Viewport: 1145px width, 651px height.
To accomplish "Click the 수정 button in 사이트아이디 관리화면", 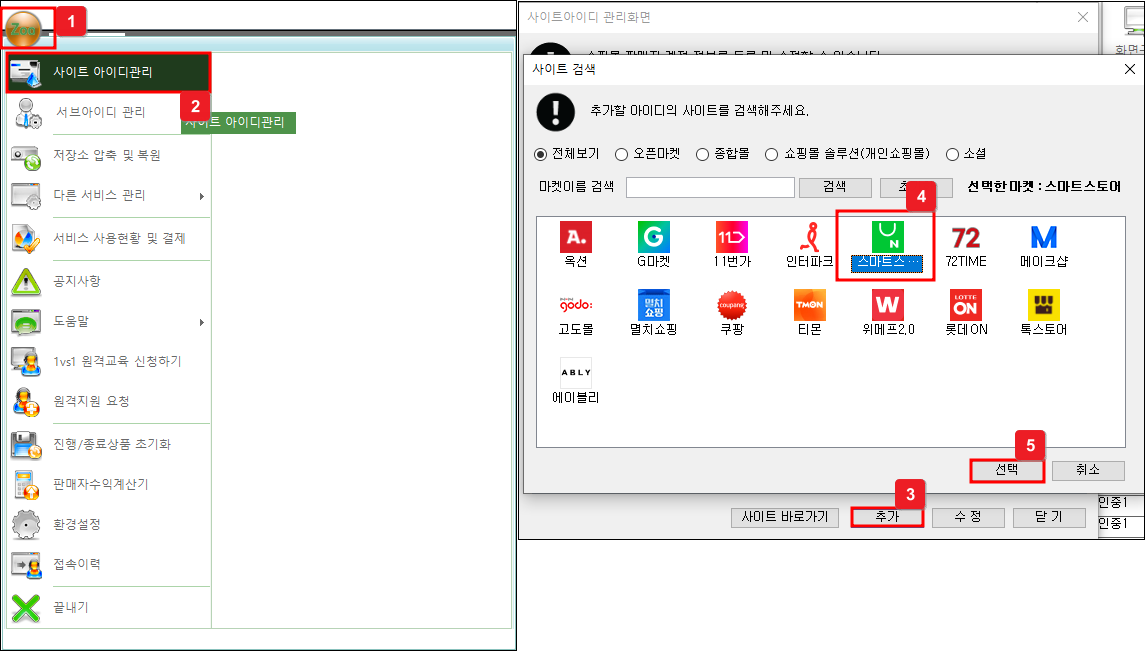I will pos(968,517).
